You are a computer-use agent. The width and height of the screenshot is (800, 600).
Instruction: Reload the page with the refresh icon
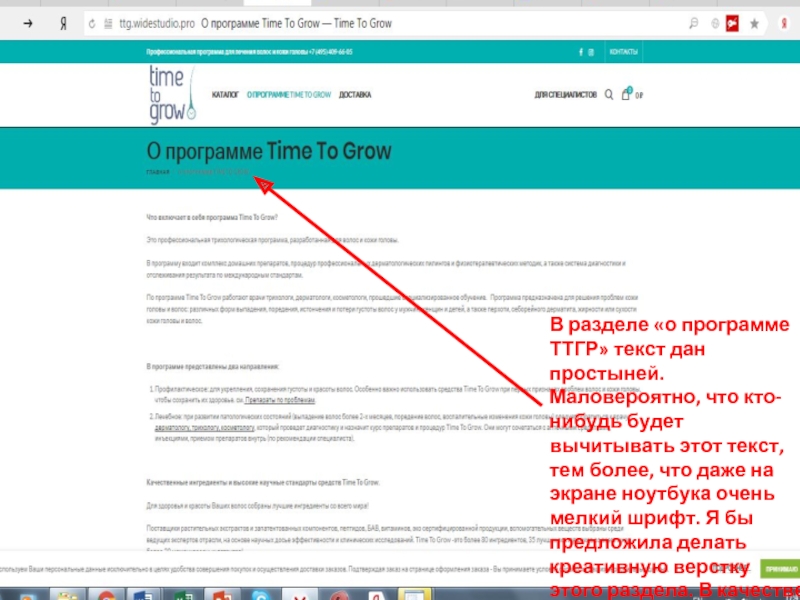pyautogui.click(x=92, y=23)
